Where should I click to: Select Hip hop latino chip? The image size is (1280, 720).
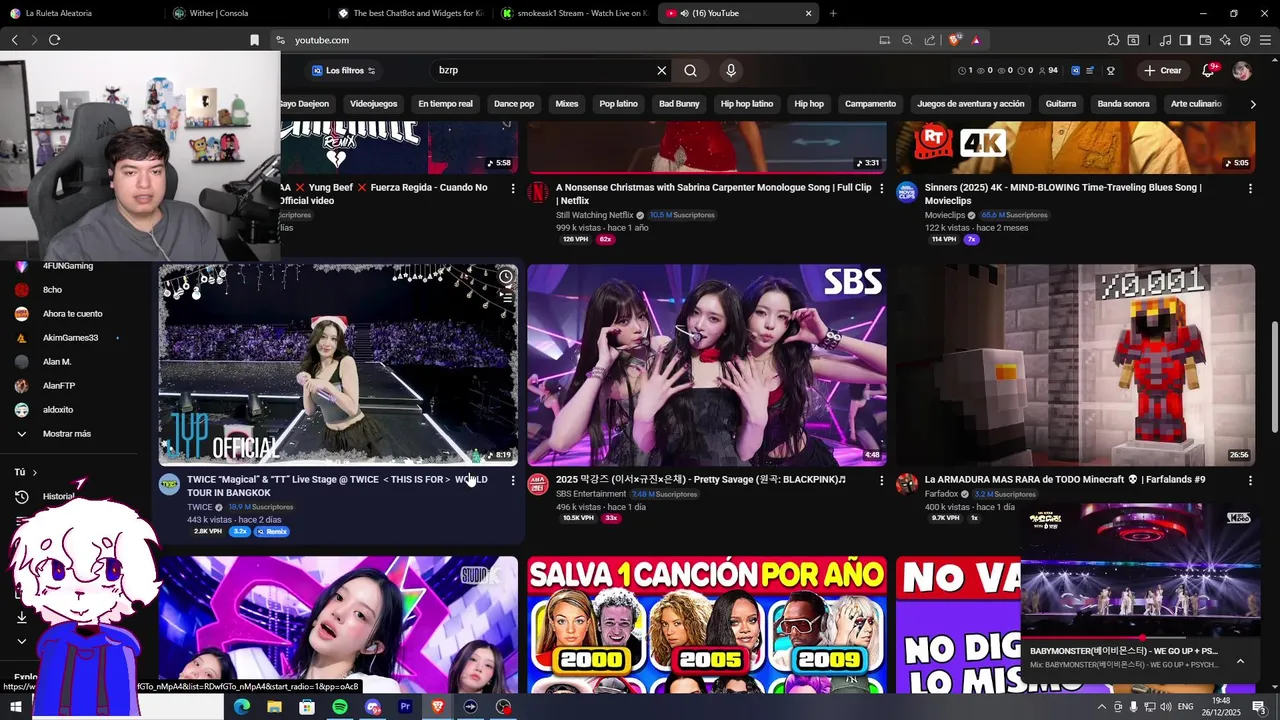[x=747, y=104]
